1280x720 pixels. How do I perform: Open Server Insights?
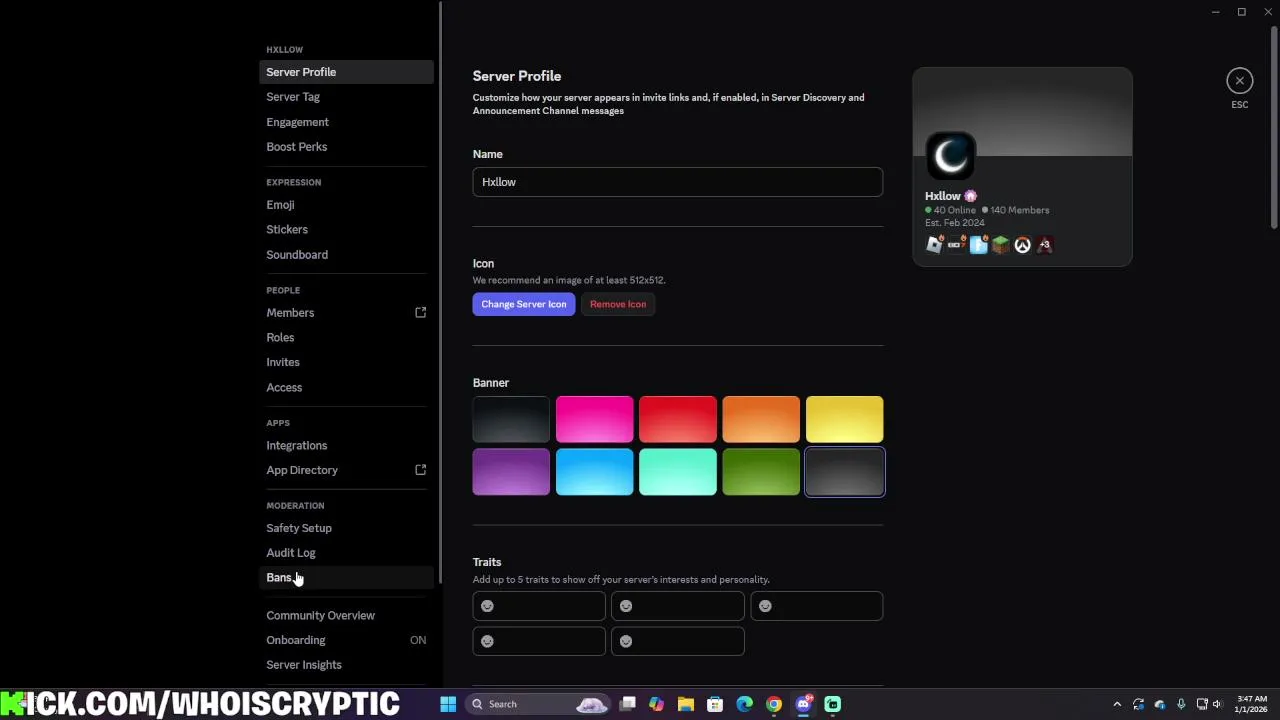346,665
